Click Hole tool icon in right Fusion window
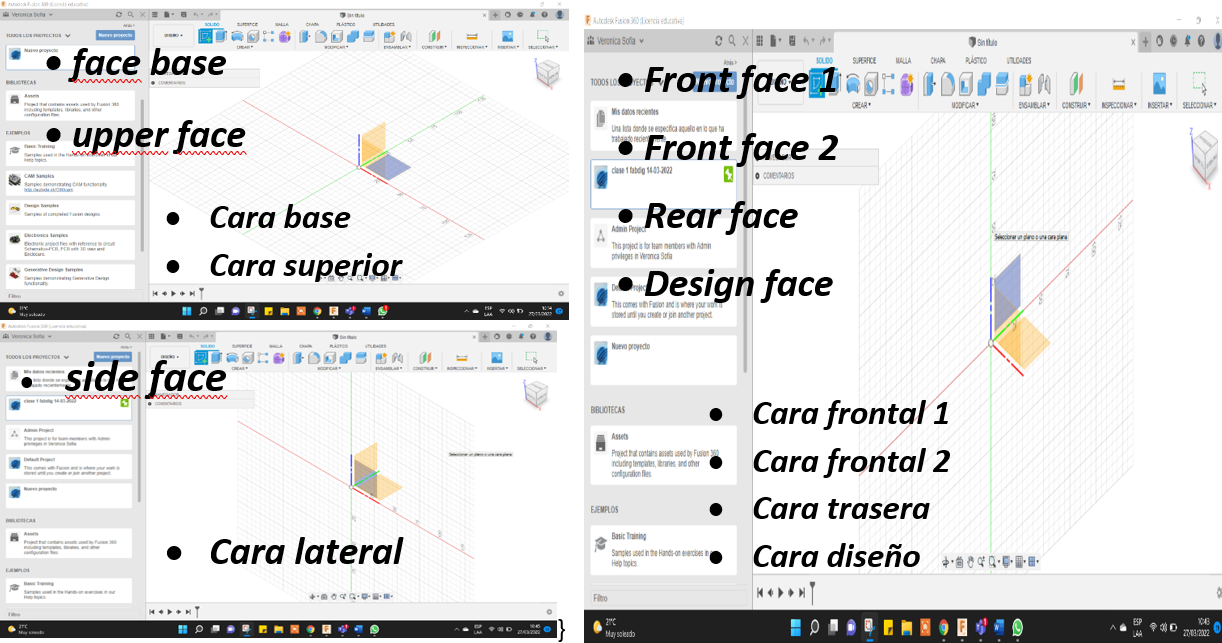The image size is (1222, 643). (871, 83)
